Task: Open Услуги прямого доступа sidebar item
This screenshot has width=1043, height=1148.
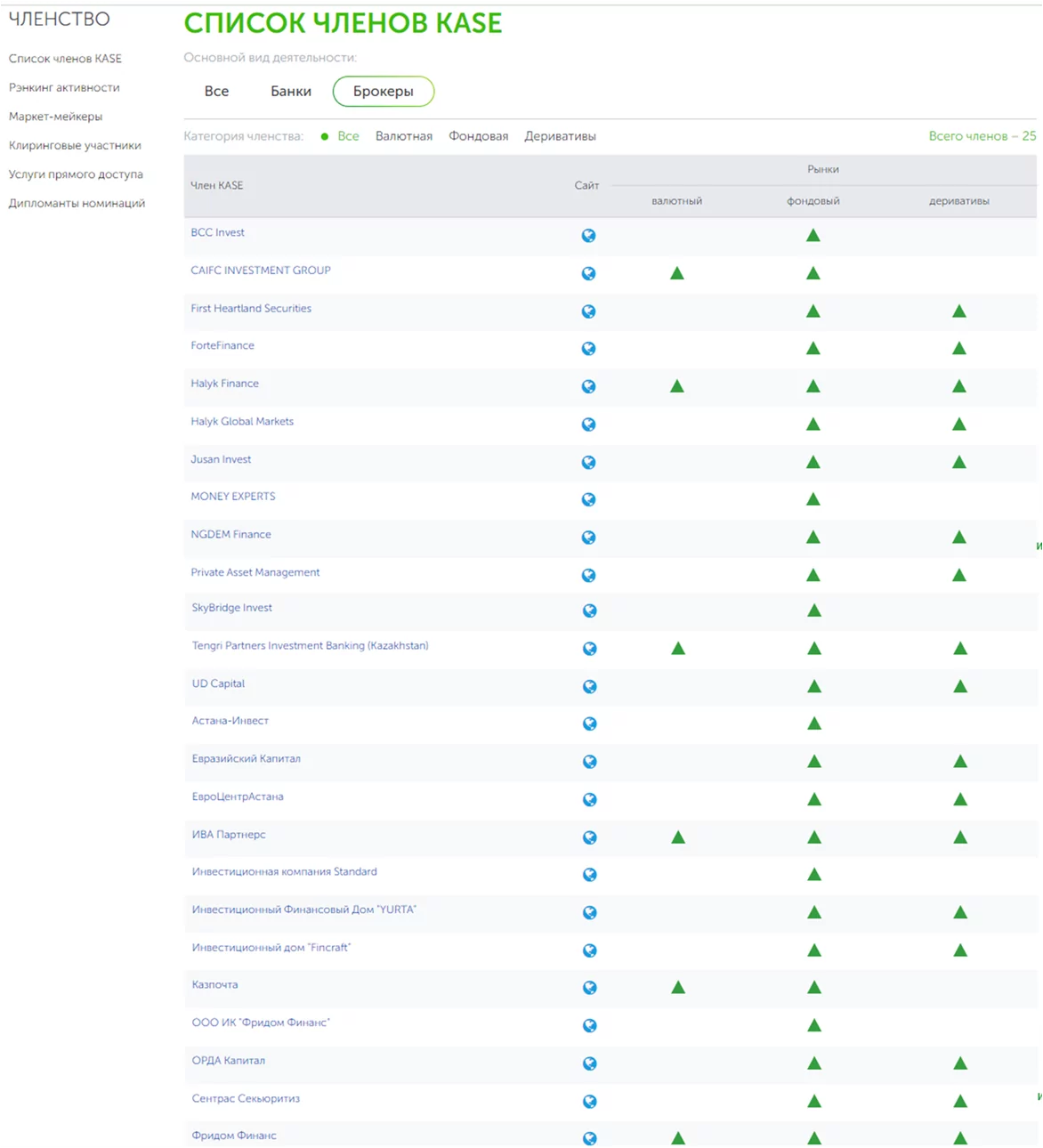Action: [x=76, y=174]
